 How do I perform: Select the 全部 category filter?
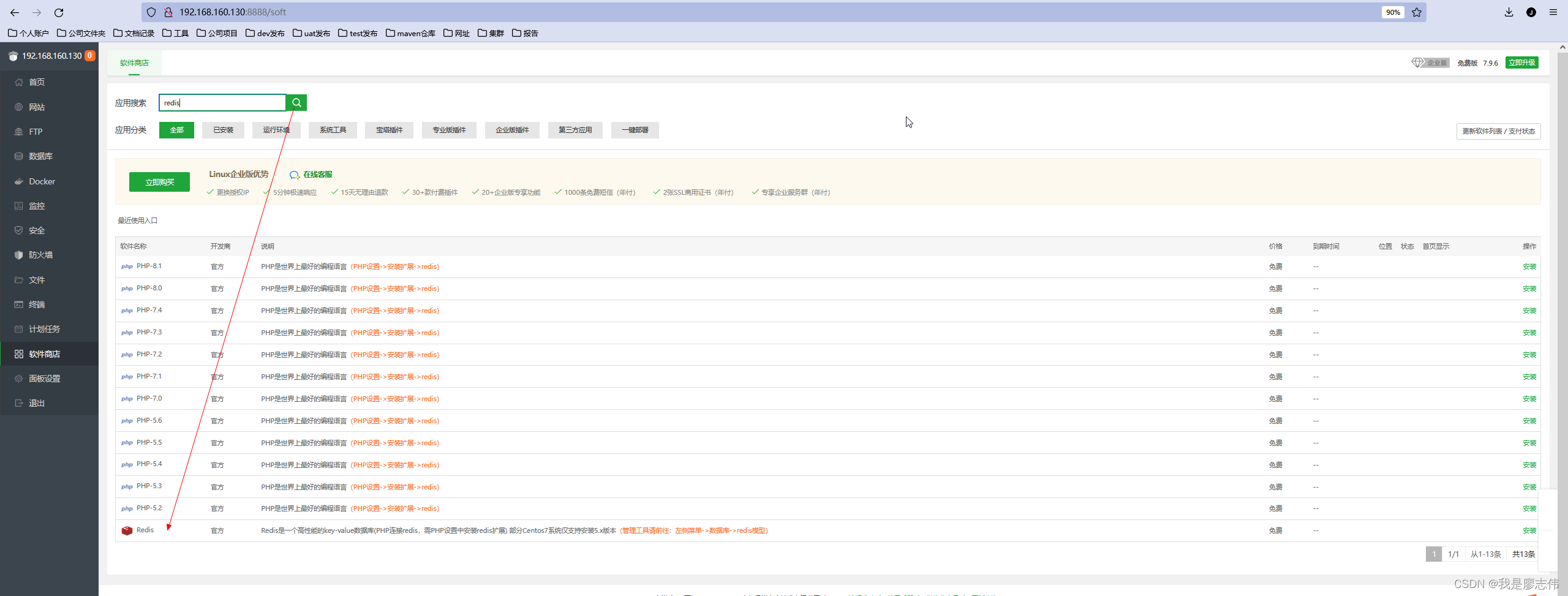pyautogui.click(x=176, y=130)
